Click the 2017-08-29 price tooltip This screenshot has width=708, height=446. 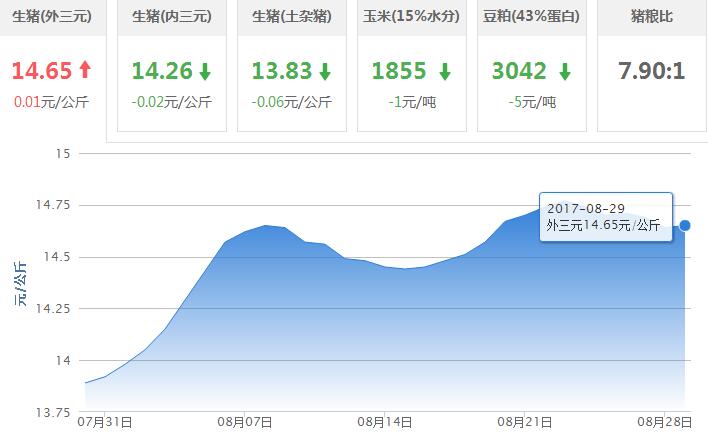pos(603,216)
